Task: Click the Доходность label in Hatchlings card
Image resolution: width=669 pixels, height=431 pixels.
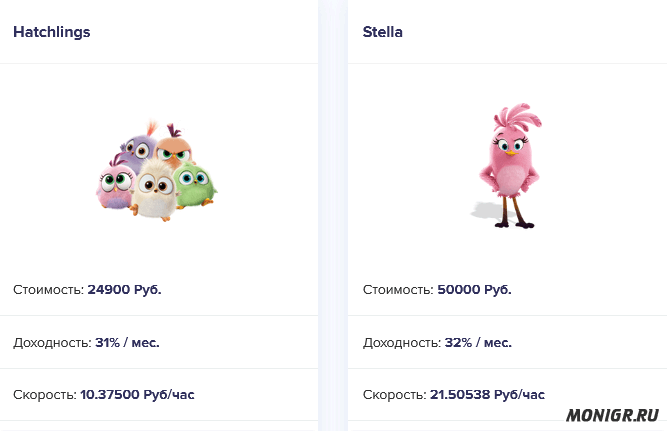Action: point(51,342)
